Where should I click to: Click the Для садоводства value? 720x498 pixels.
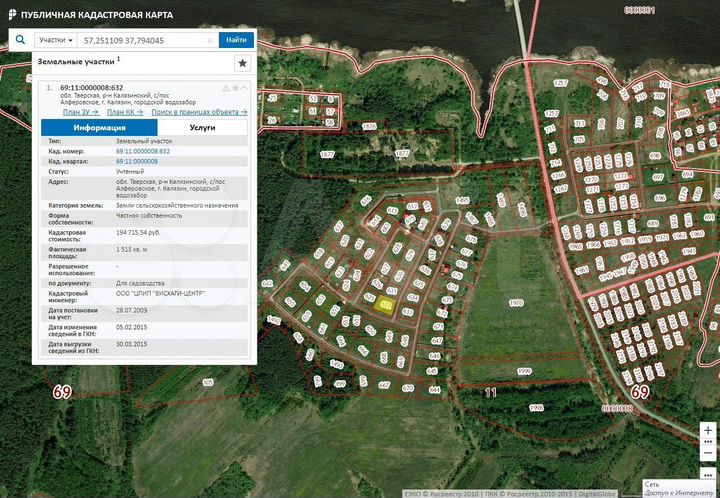click(x=140, y=284)
